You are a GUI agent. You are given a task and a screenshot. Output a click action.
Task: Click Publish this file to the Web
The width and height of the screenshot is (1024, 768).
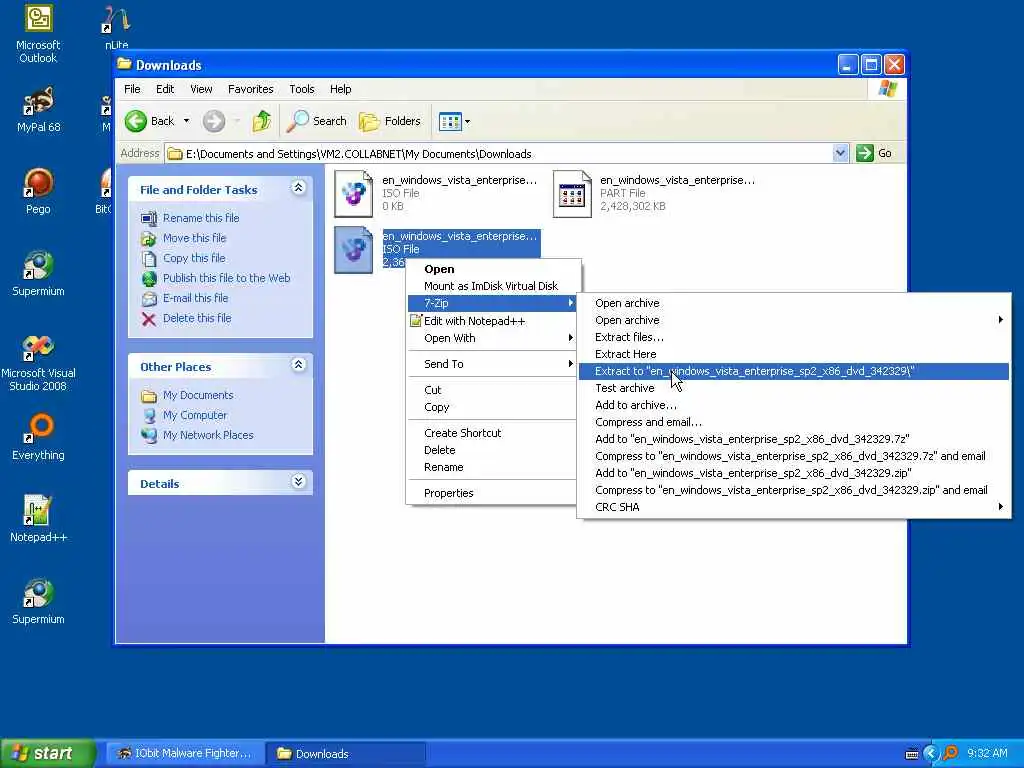[x=226, y=278]
